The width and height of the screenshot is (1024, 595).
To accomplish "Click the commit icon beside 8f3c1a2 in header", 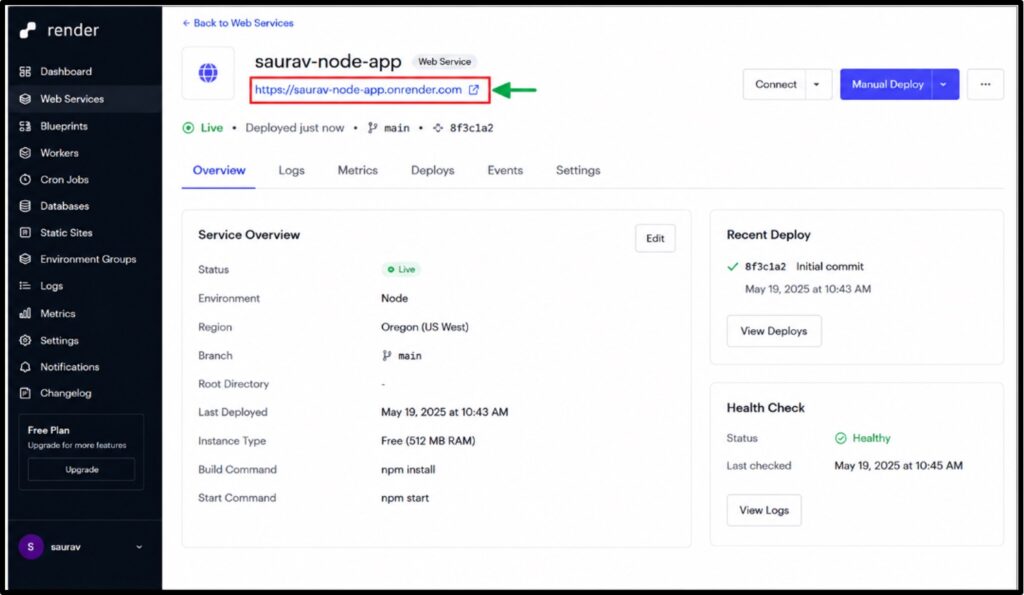I will coord(438,127).
